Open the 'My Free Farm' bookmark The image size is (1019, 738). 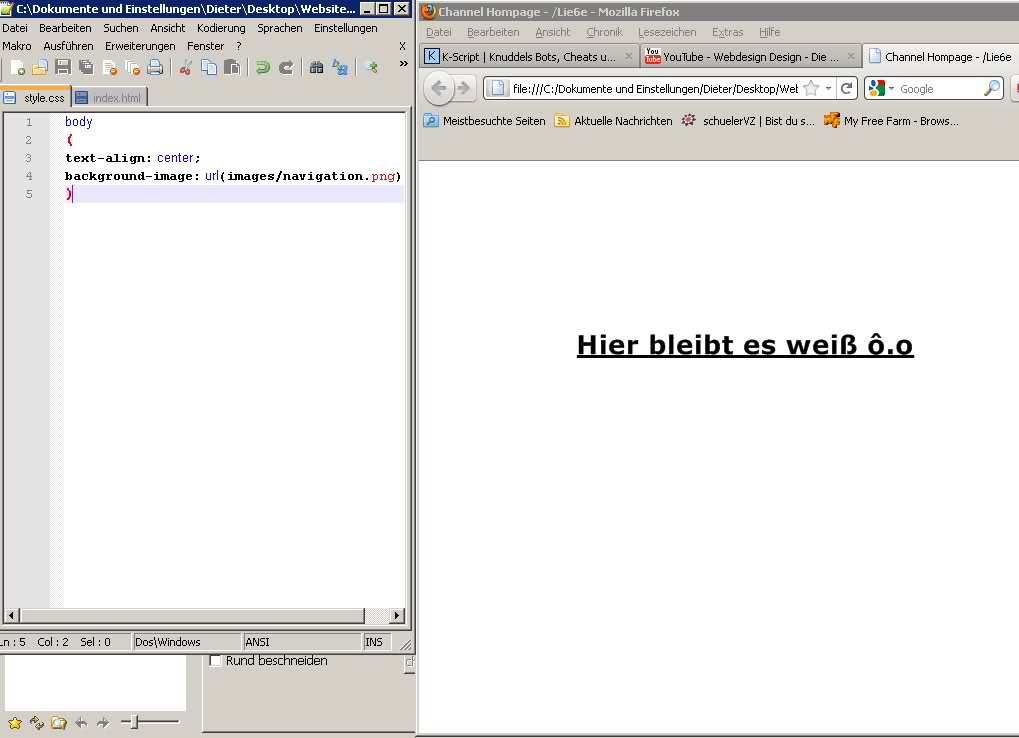[x=891, y=121]
